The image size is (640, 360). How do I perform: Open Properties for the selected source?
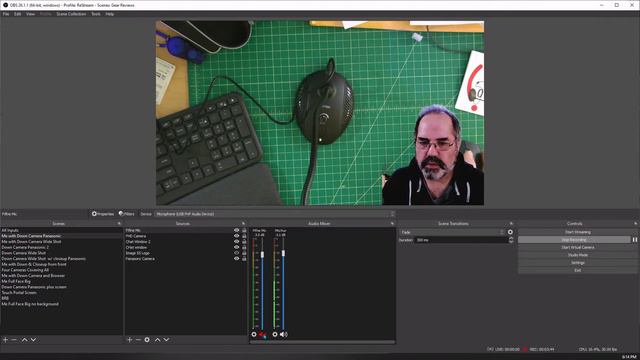click(x=103, y=214)
